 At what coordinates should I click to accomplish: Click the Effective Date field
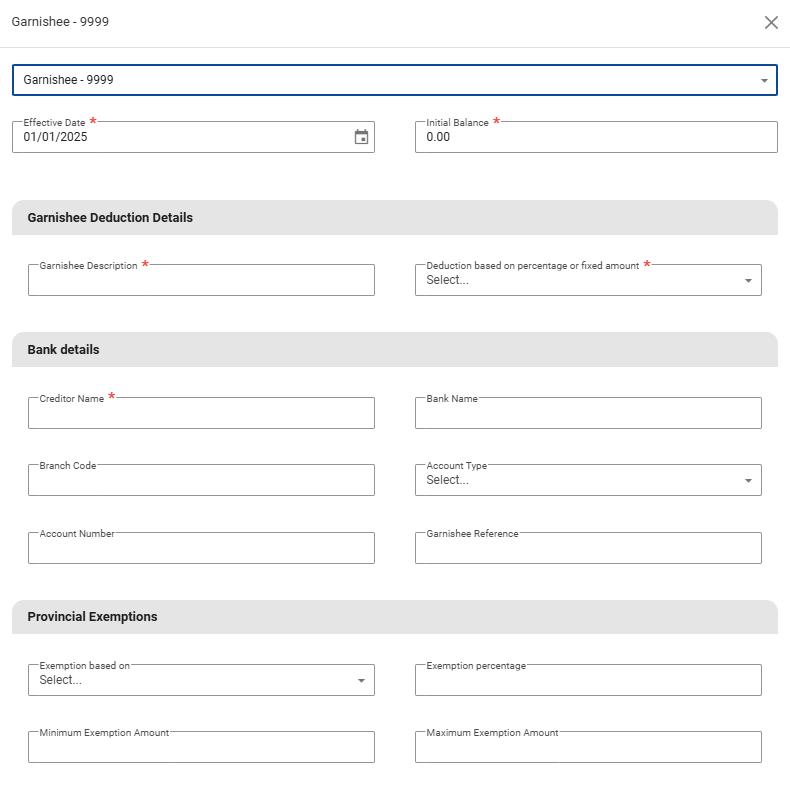tap(180, 138)
